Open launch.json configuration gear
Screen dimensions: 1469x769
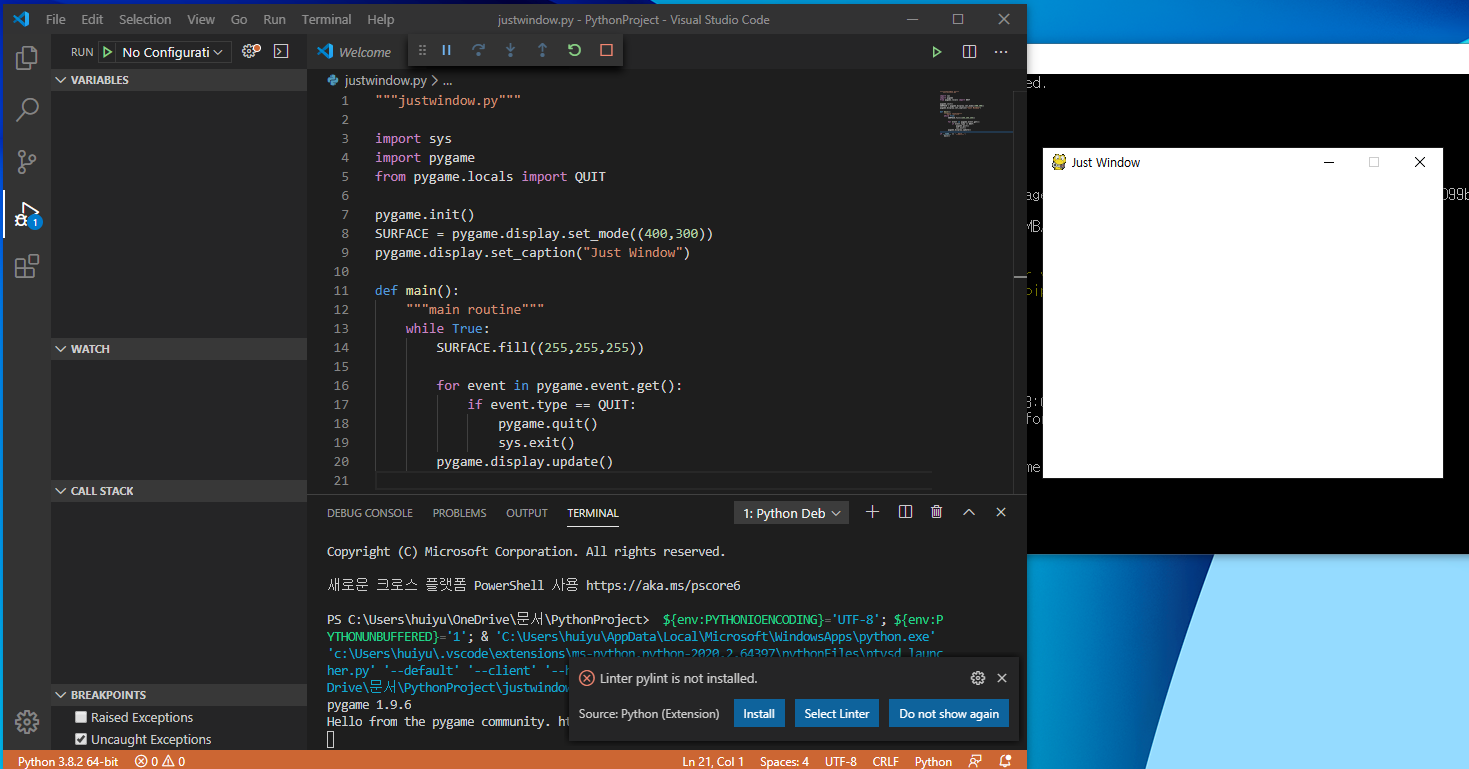click(251, 51)
